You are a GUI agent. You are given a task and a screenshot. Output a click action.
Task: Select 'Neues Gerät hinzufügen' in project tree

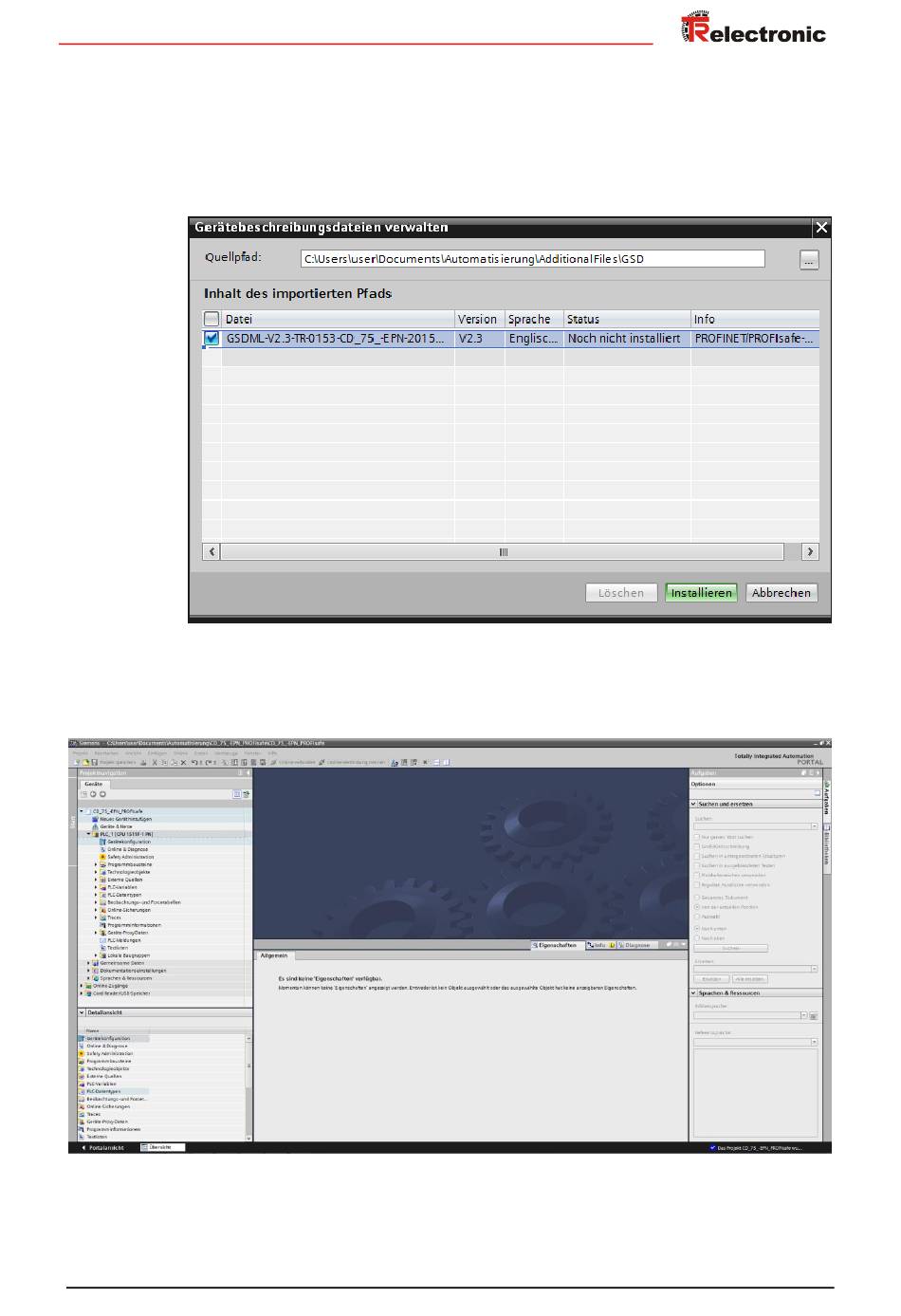point(125,819)
